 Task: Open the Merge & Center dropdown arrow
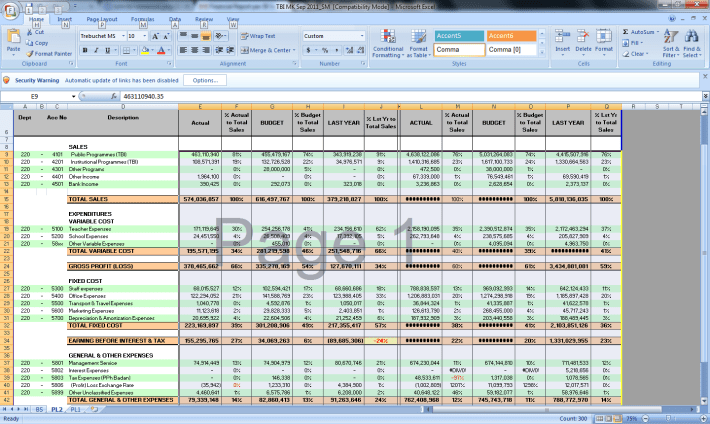[292, 49]
